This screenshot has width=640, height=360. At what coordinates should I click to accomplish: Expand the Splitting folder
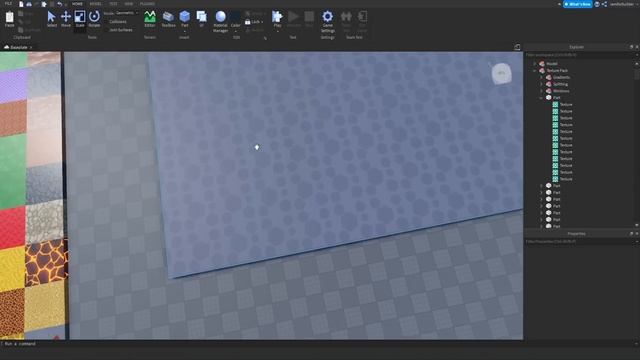542,84
